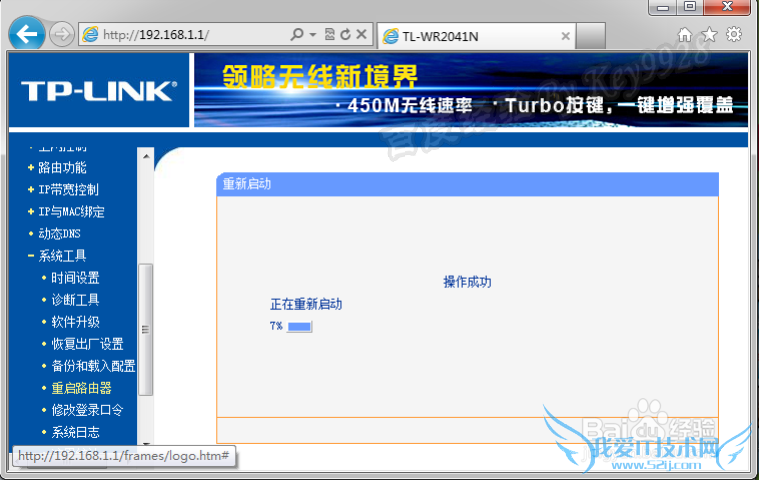The width and height of the screenshot is (759, 480).
Task: Click the sidebar scrollbar up arrow
Action: coord(146,156)
